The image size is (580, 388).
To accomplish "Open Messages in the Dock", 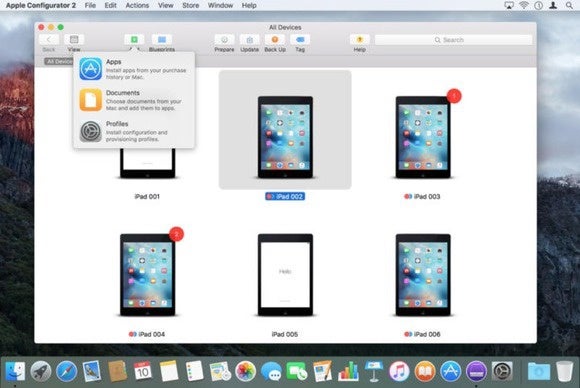I will 271,371.
